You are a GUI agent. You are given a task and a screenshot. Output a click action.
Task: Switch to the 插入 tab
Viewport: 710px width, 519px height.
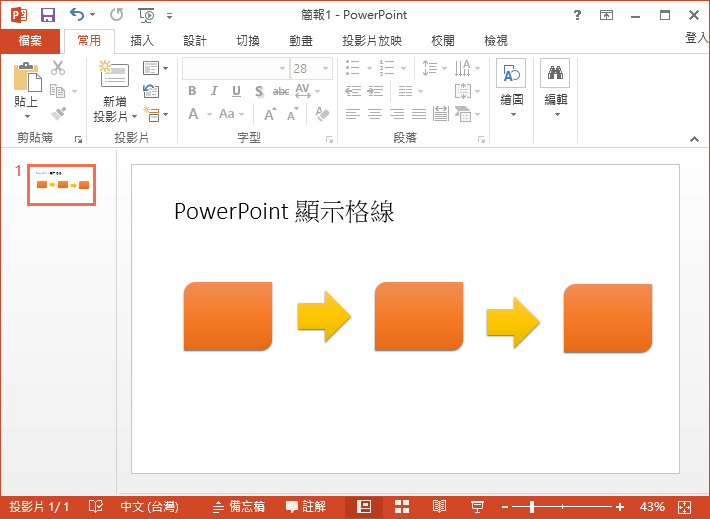(142, 41)
